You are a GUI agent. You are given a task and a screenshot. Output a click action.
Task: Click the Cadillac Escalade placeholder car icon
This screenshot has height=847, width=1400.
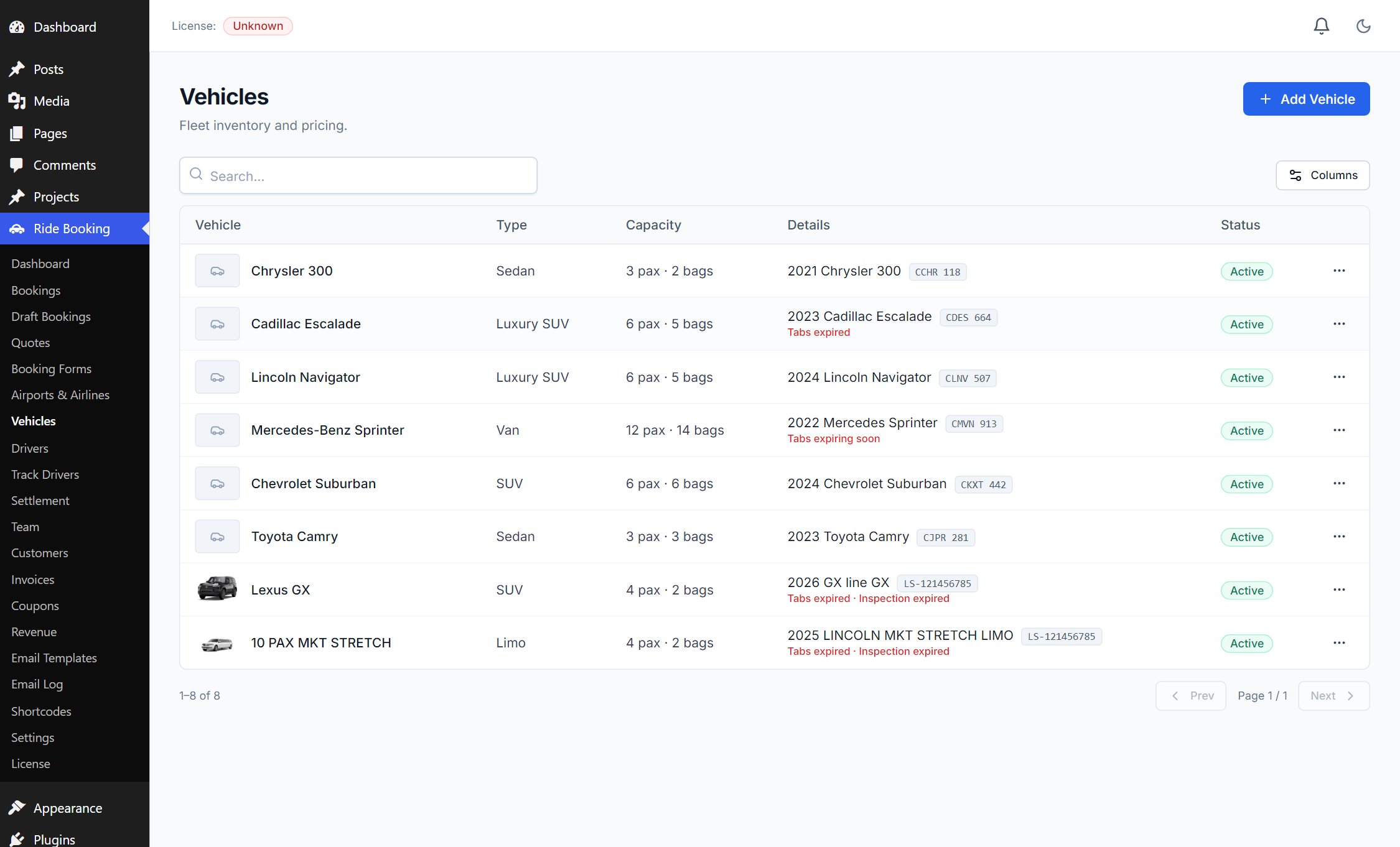click(217, 324)
